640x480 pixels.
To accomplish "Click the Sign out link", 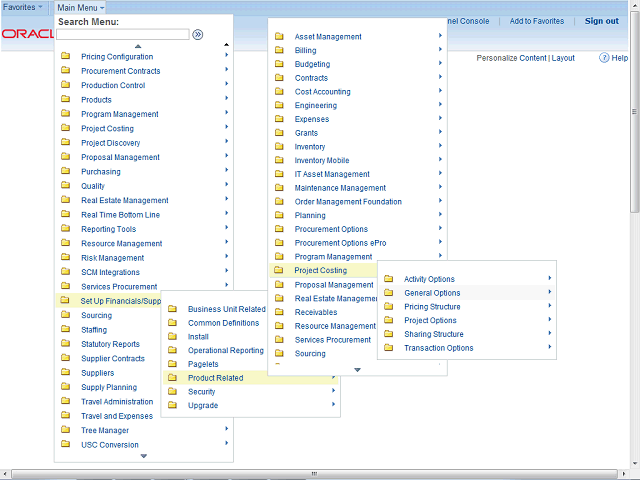I will click(x=602, y=21).
